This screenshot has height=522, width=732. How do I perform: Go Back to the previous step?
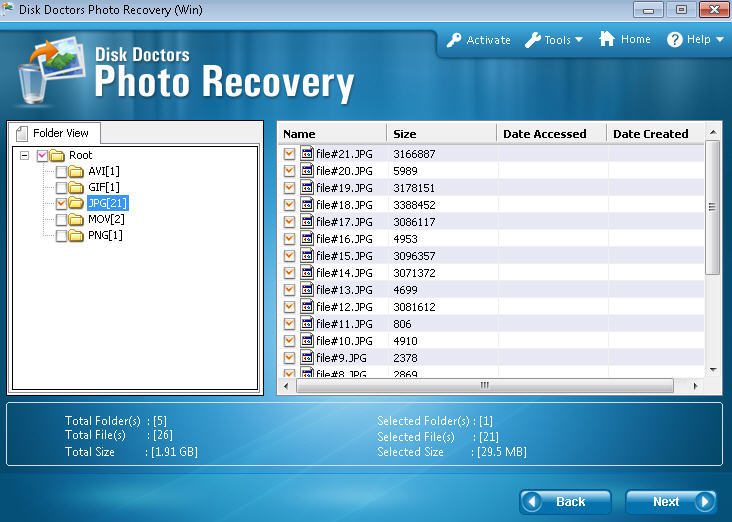pos(565,502)
